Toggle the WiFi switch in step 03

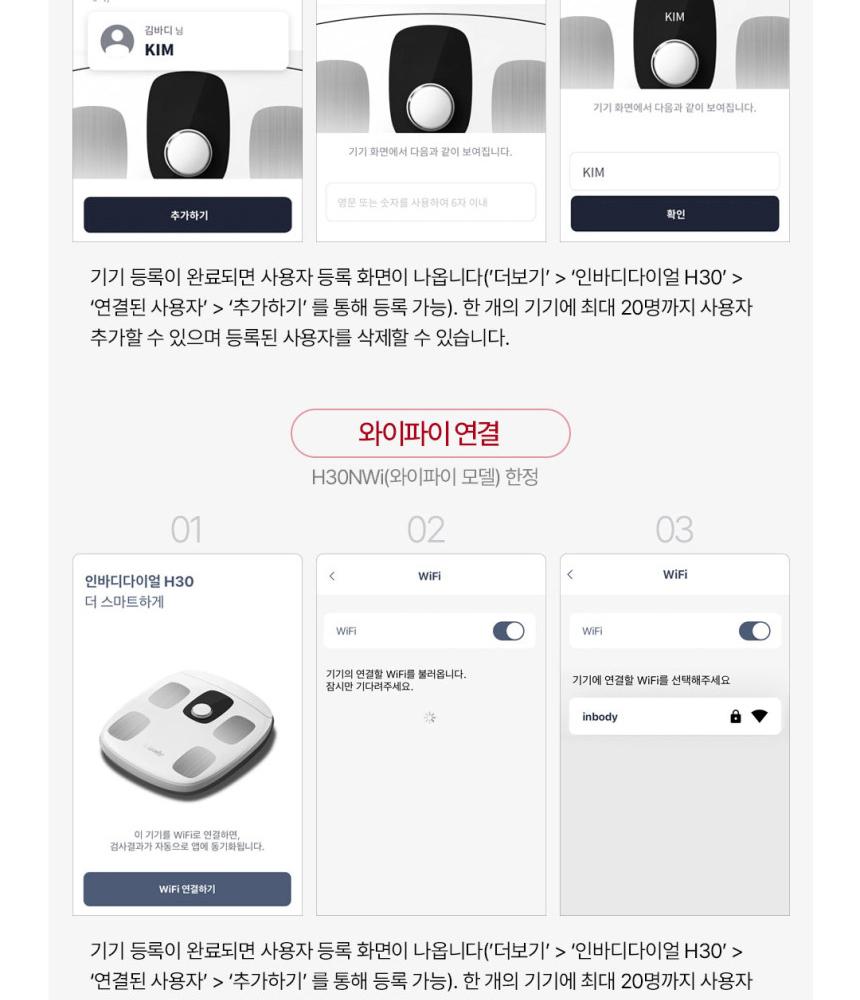click(754, 631)
